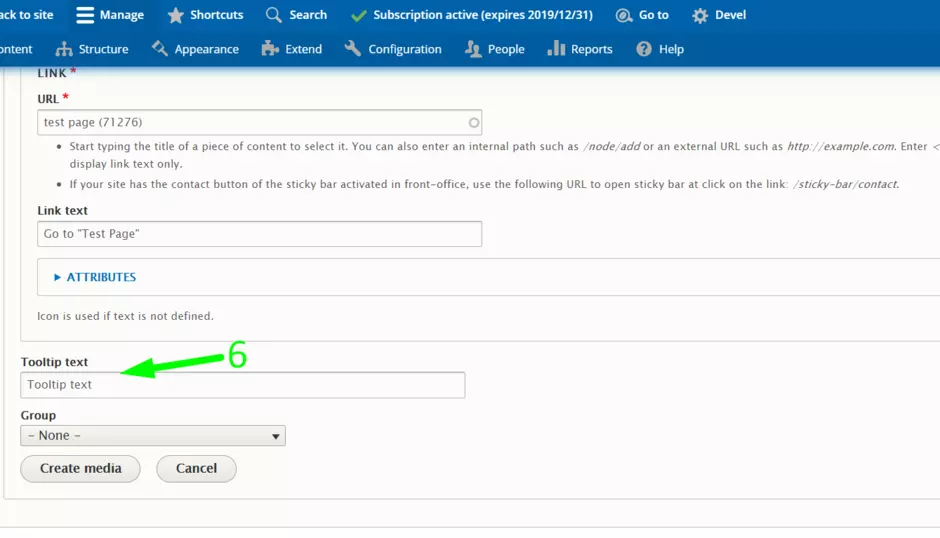The width and height of the screenshot is (940, 538).
Task: Click the Help question mark icon
Action: pyautogui.click(x=644, y=49)
